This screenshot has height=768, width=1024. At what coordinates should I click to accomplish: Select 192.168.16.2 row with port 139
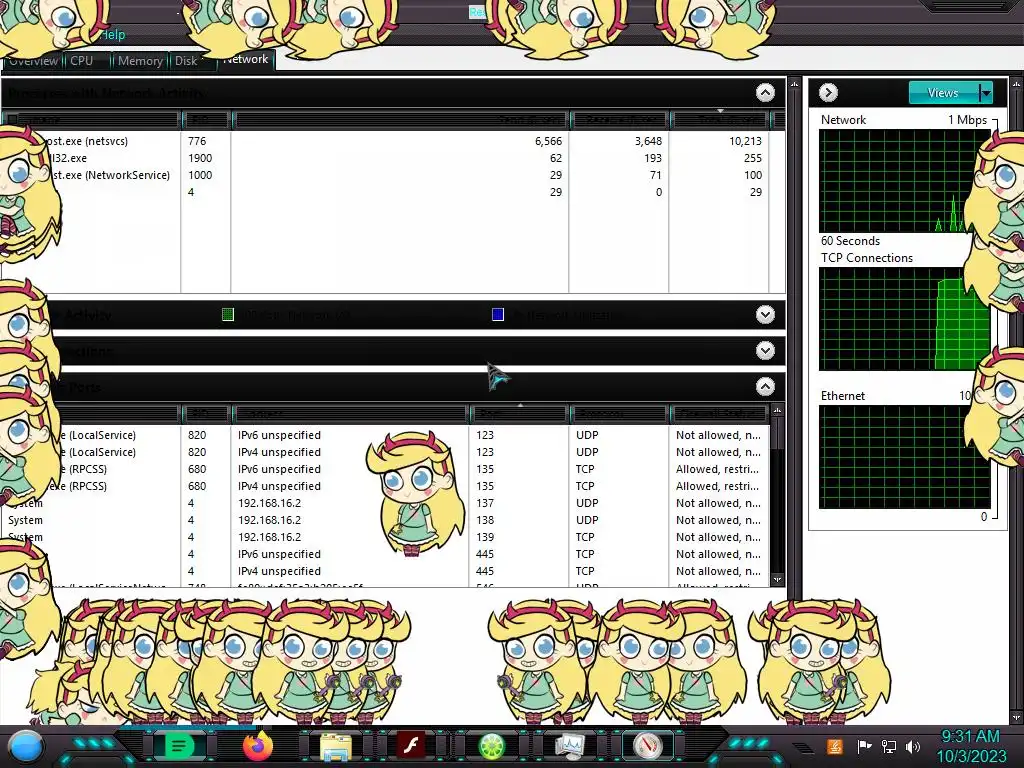(385, 537)
